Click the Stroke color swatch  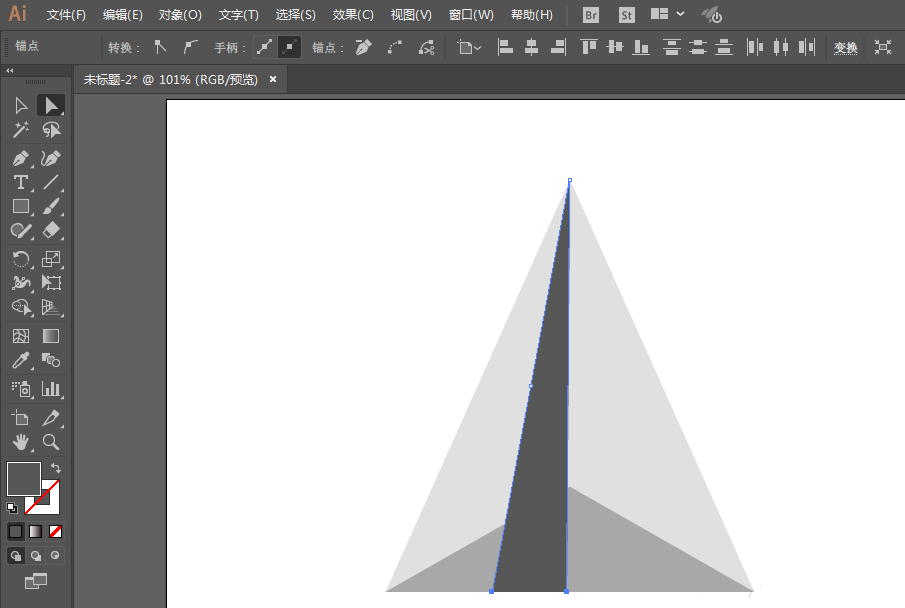(x=50, y=505)
